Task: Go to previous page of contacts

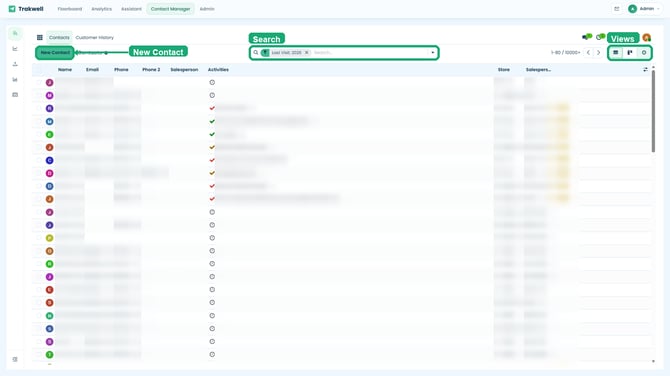Action: click(588, 53)
